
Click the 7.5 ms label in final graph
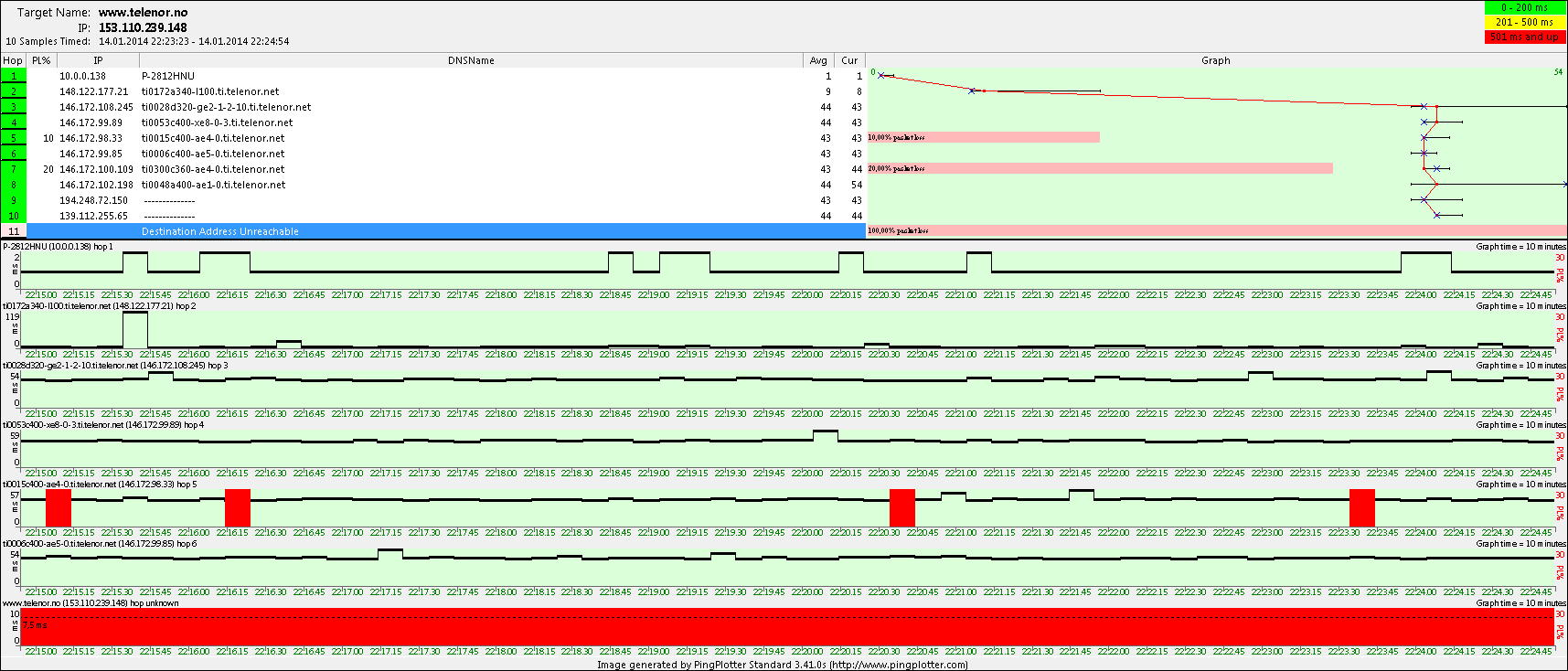pyautogui.click(x=36, y=625)
